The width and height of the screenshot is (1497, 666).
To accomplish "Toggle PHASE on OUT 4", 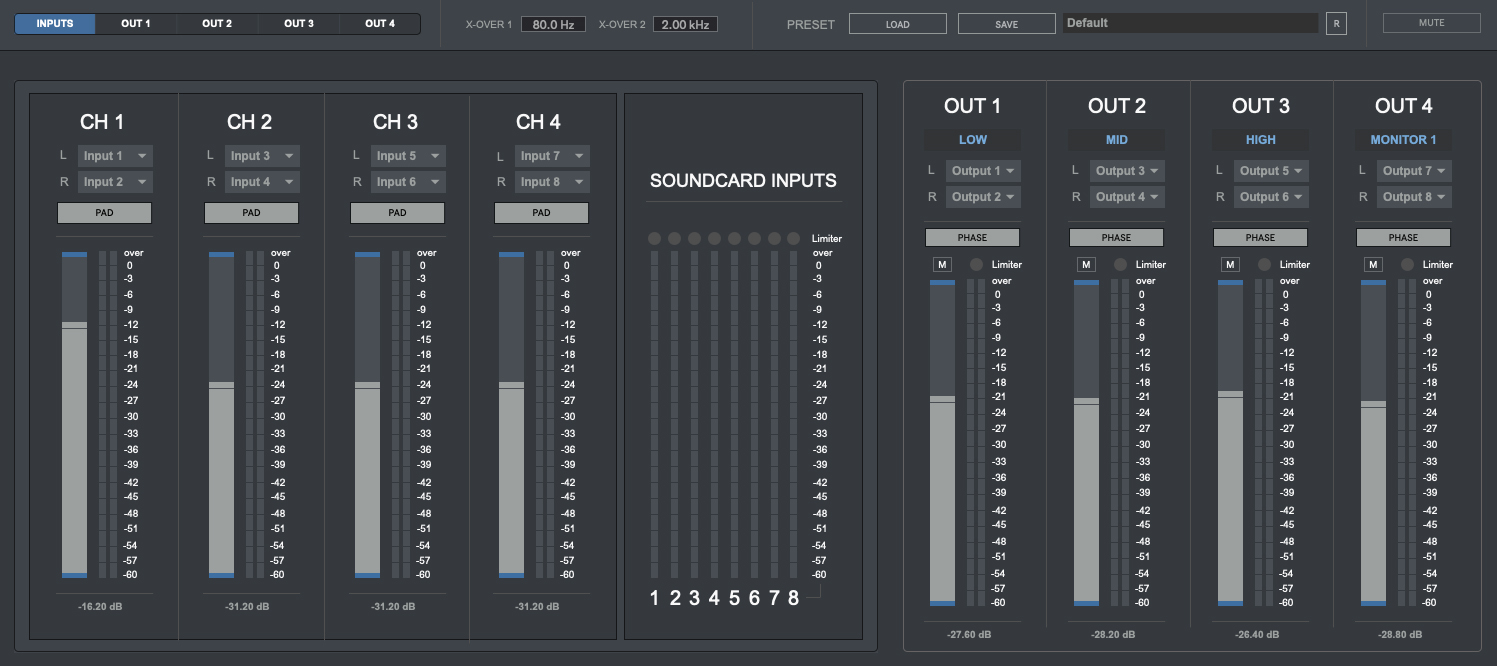I will pyautogui.click(x=1403, y=238).
